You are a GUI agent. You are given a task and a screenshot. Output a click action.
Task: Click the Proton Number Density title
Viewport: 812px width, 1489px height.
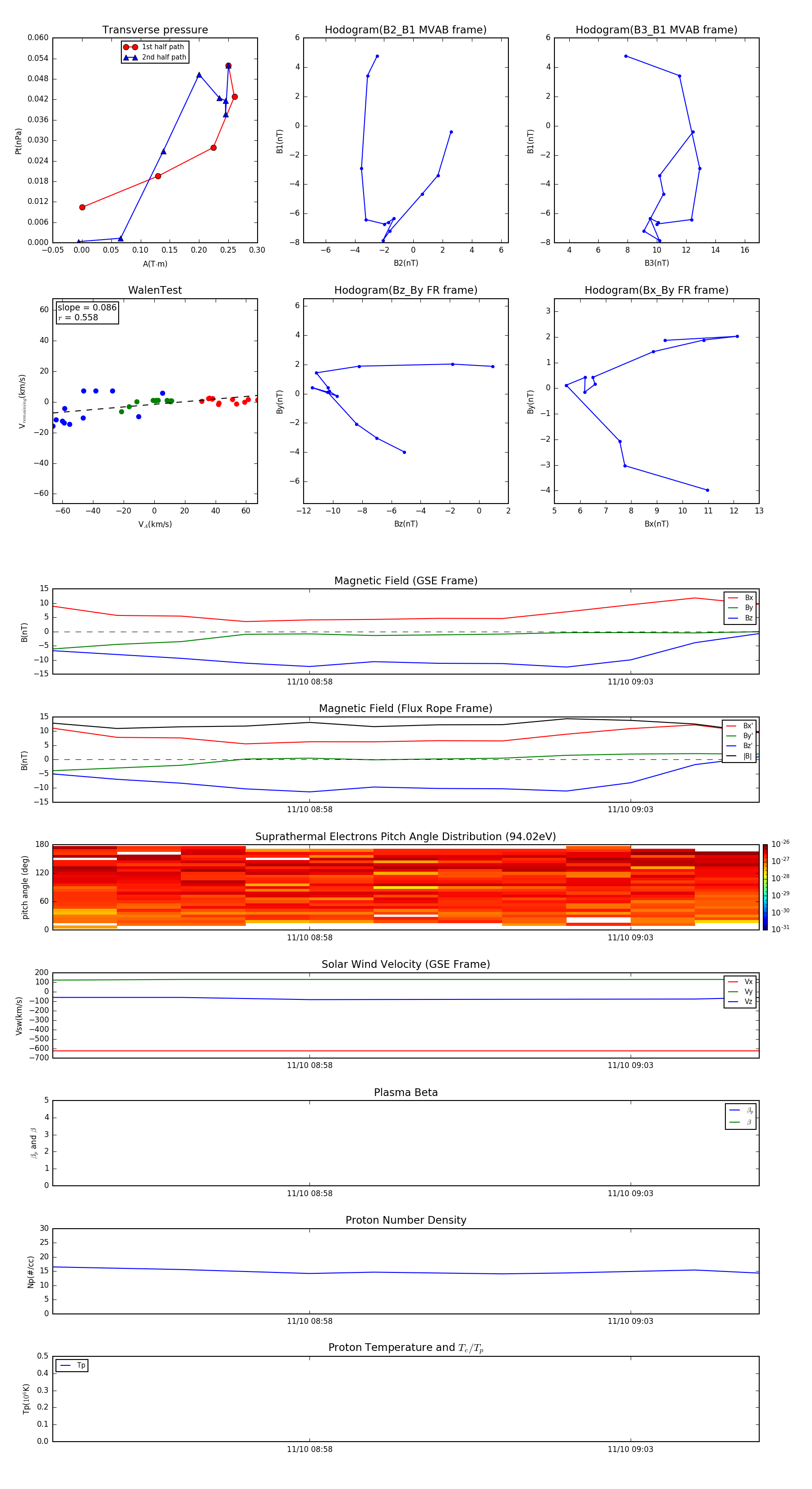[406, 1220]
